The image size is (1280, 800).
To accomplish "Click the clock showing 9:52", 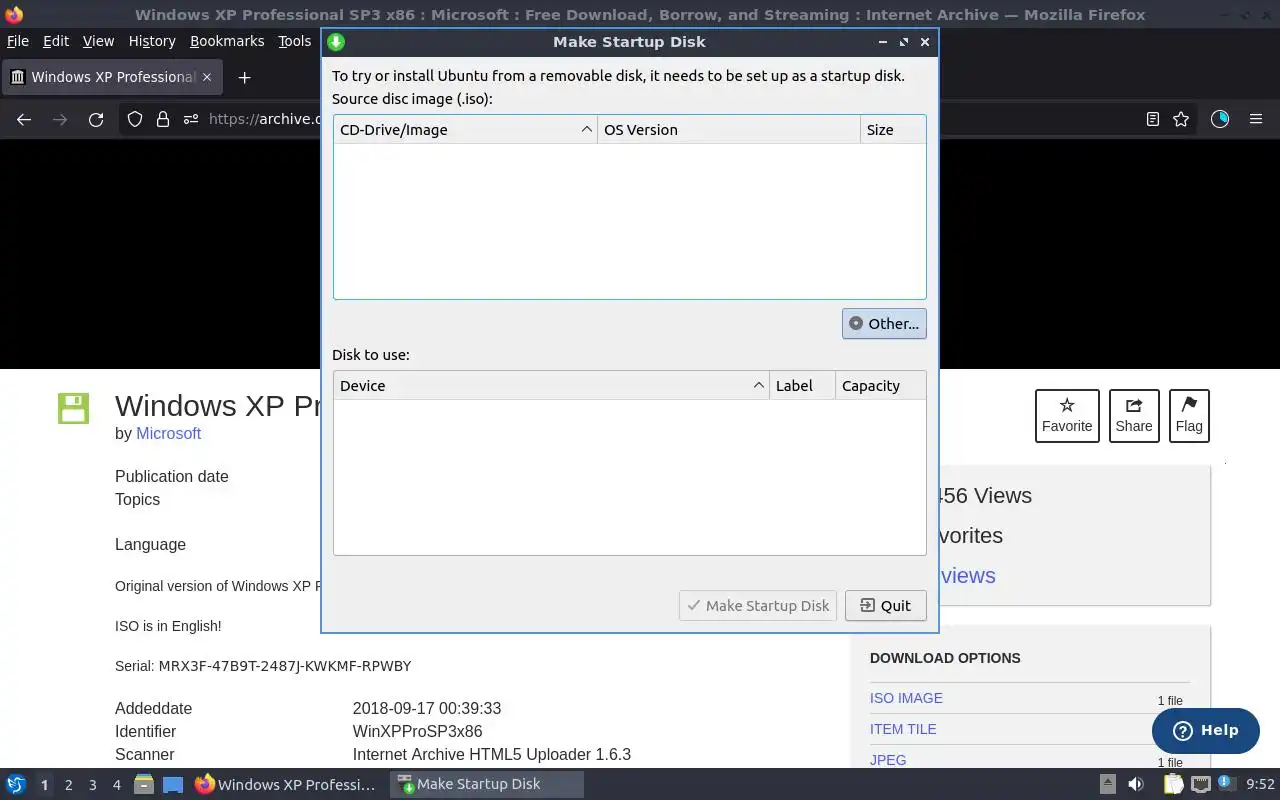I will coord(1260,785).
